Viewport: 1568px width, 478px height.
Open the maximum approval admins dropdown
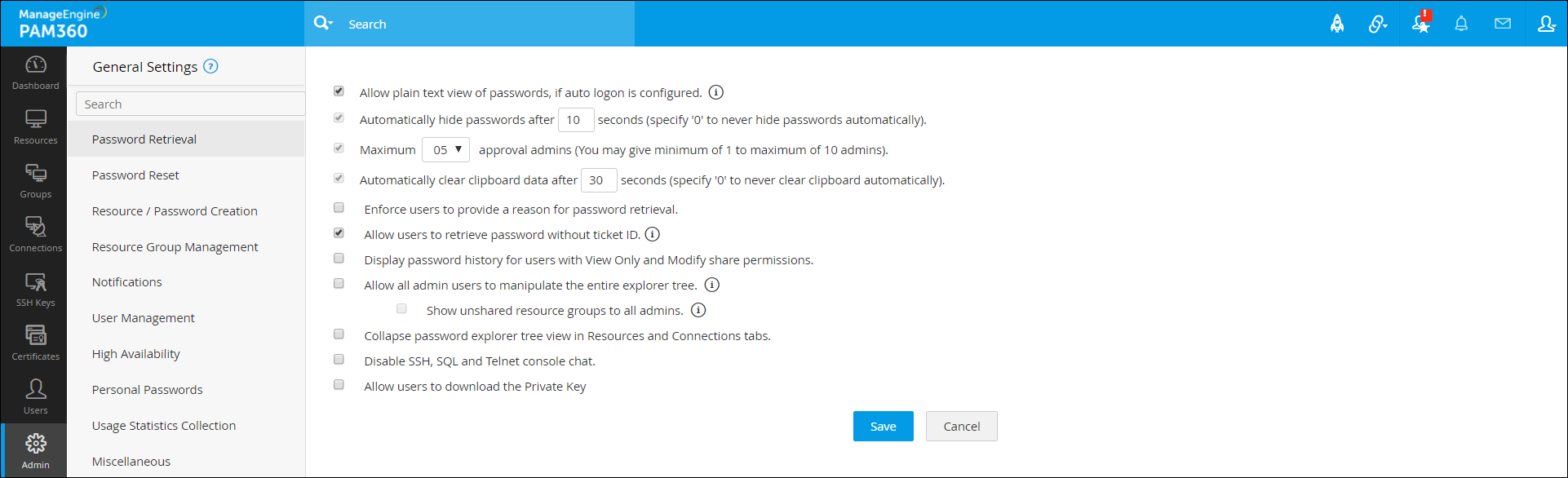(x=446, y=149)
